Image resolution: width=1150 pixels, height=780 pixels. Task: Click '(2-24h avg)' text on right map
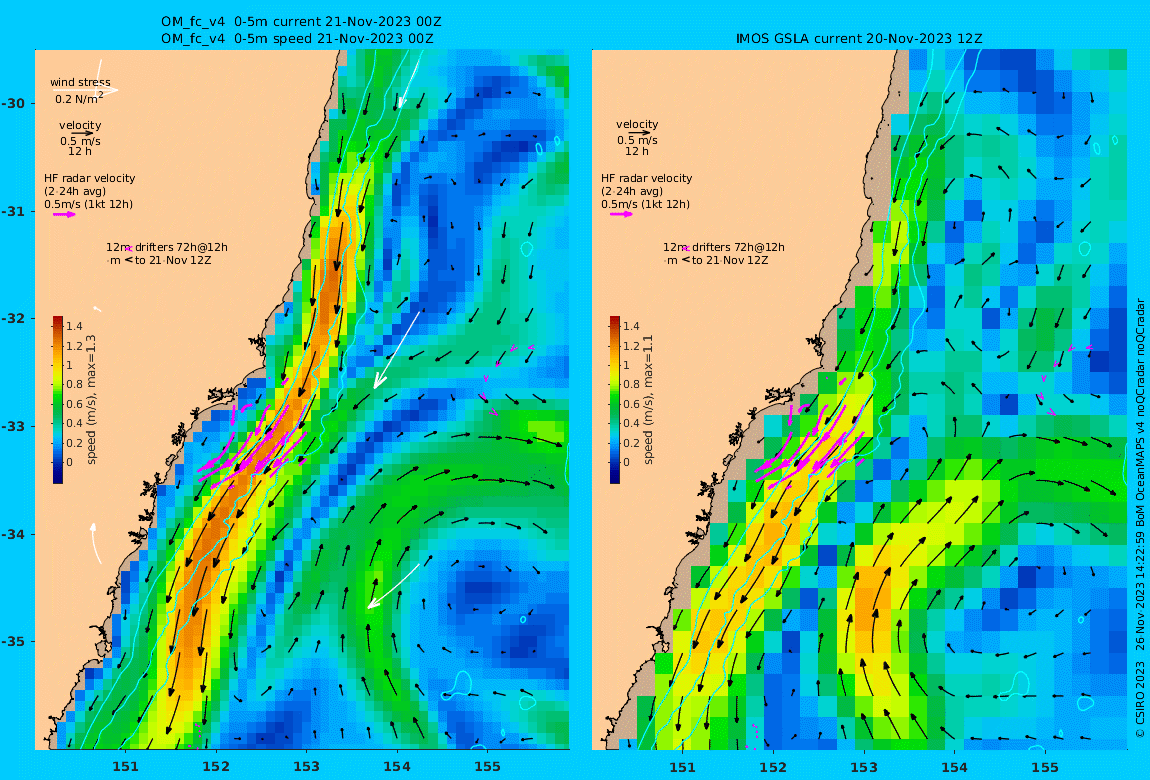(x=631, y=191)
